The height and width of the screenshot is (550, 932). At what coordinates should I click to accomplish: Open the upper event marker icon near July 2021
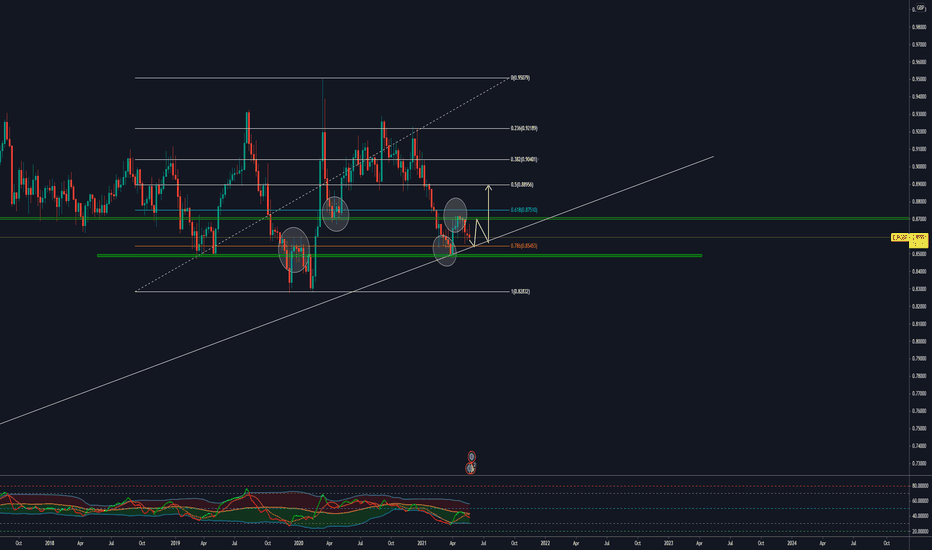(471, 457)
